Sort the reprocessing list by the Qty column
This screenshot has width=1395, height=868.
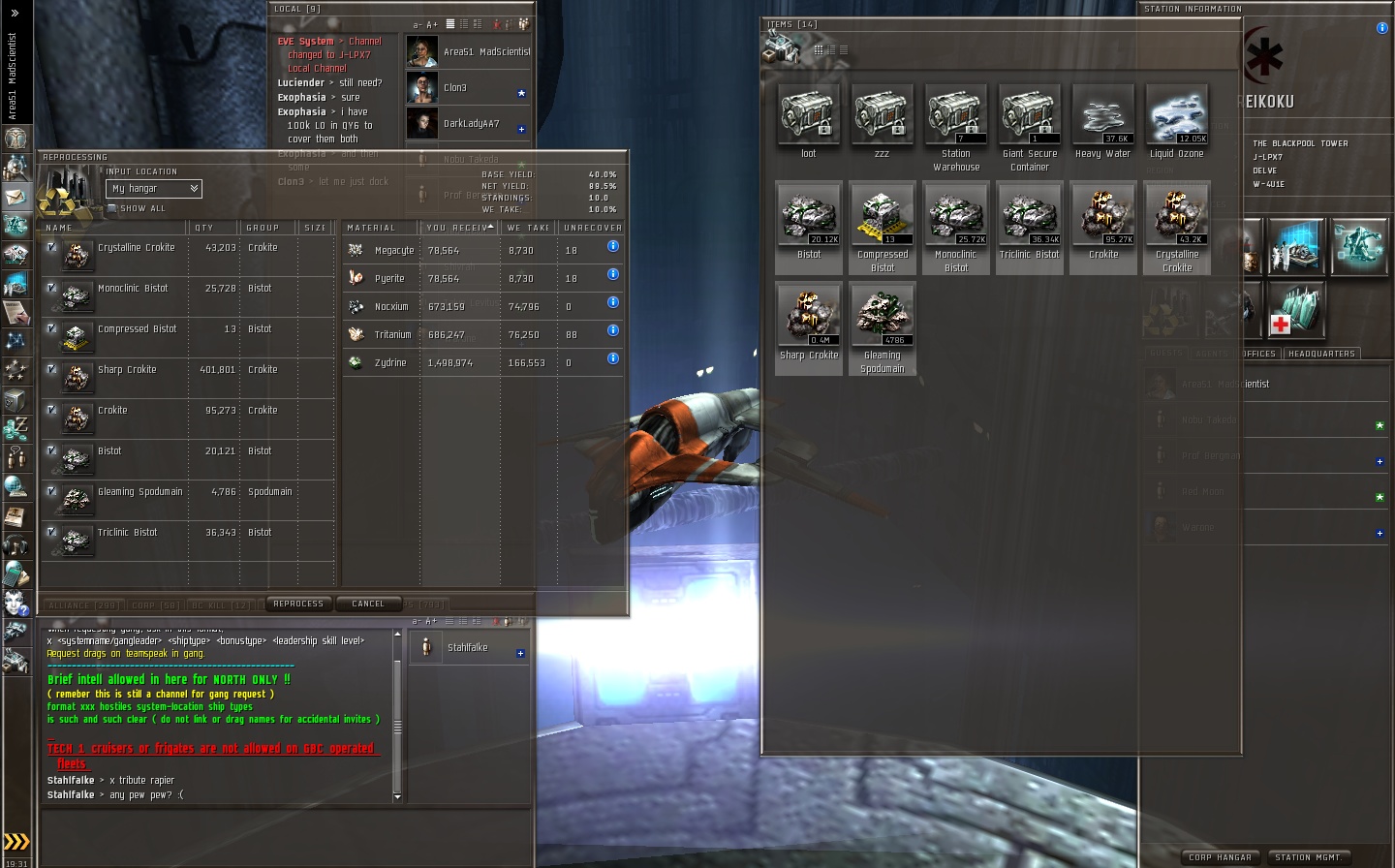pyautogui.click(x=214, y=228)
